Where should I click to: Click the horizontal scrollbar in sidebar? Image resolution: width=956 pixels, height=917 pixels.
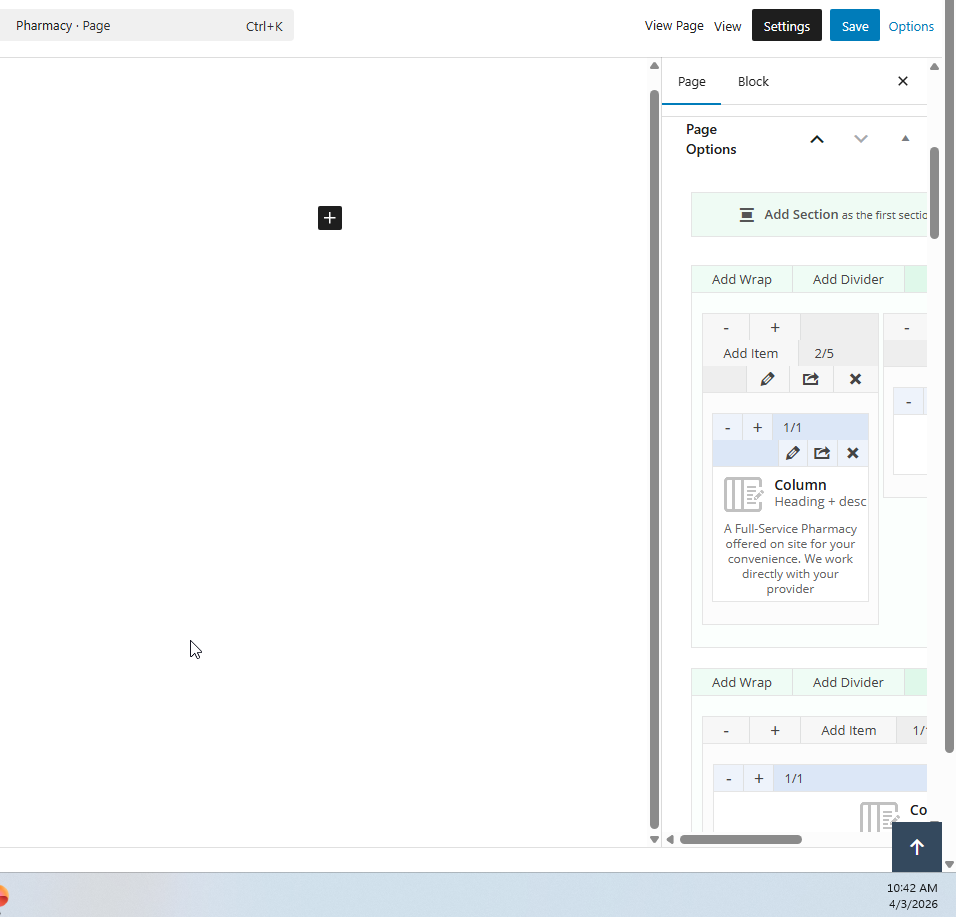tap(740, 839)
